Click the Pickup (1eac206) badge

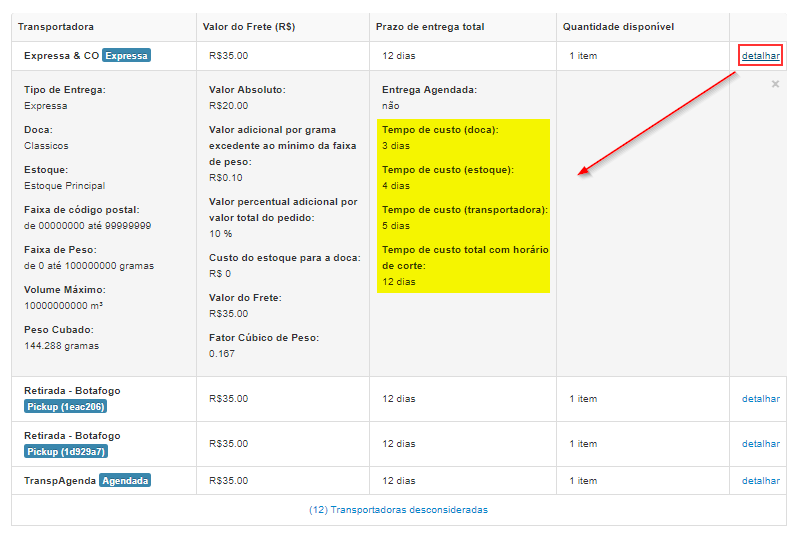(x=66, y=407)
